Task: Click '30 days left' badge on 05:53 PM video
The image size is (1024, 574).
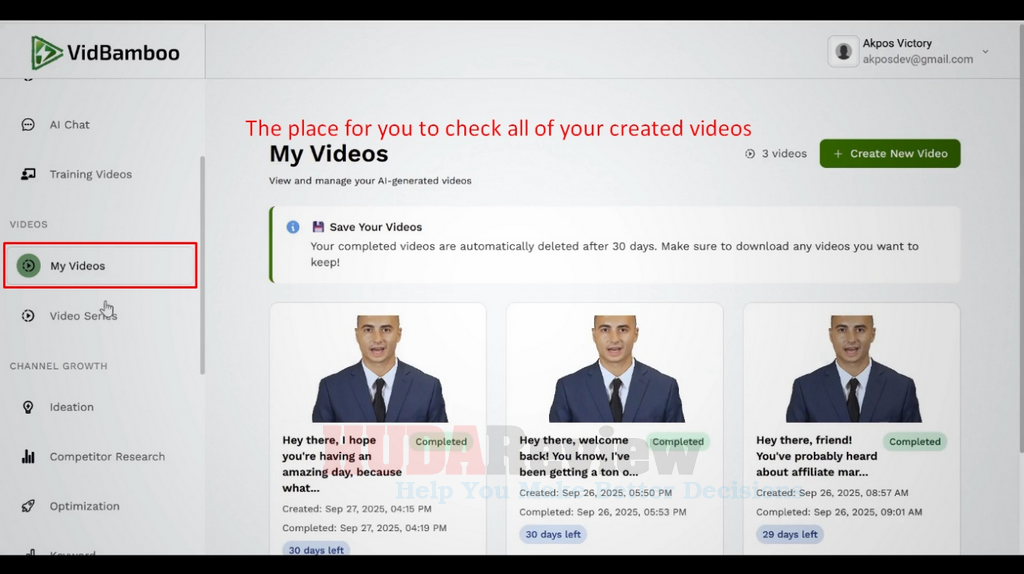Action: point(553,535)
